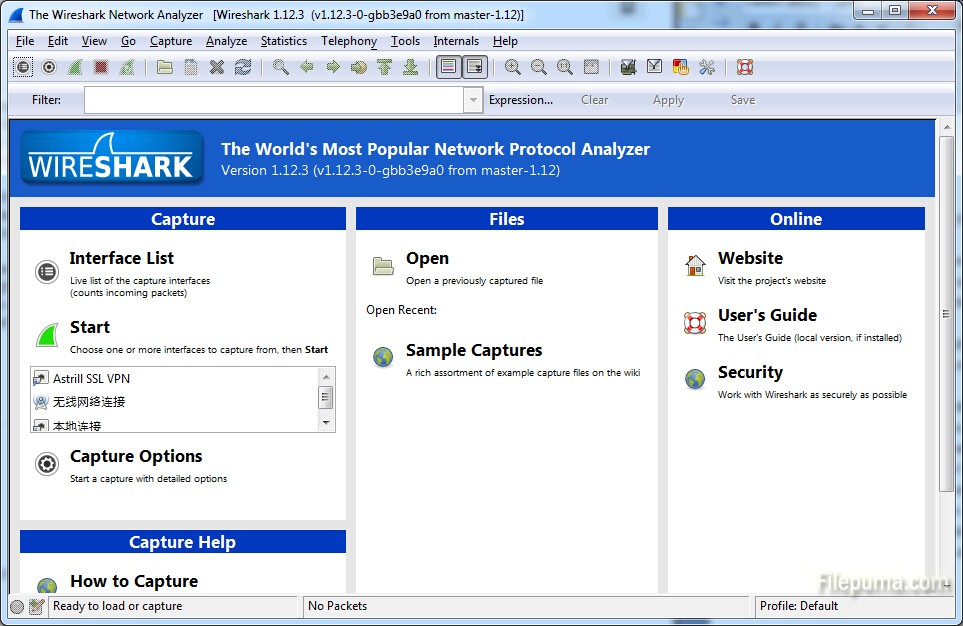Click inside the Filter input field

(x=273, y=100)
